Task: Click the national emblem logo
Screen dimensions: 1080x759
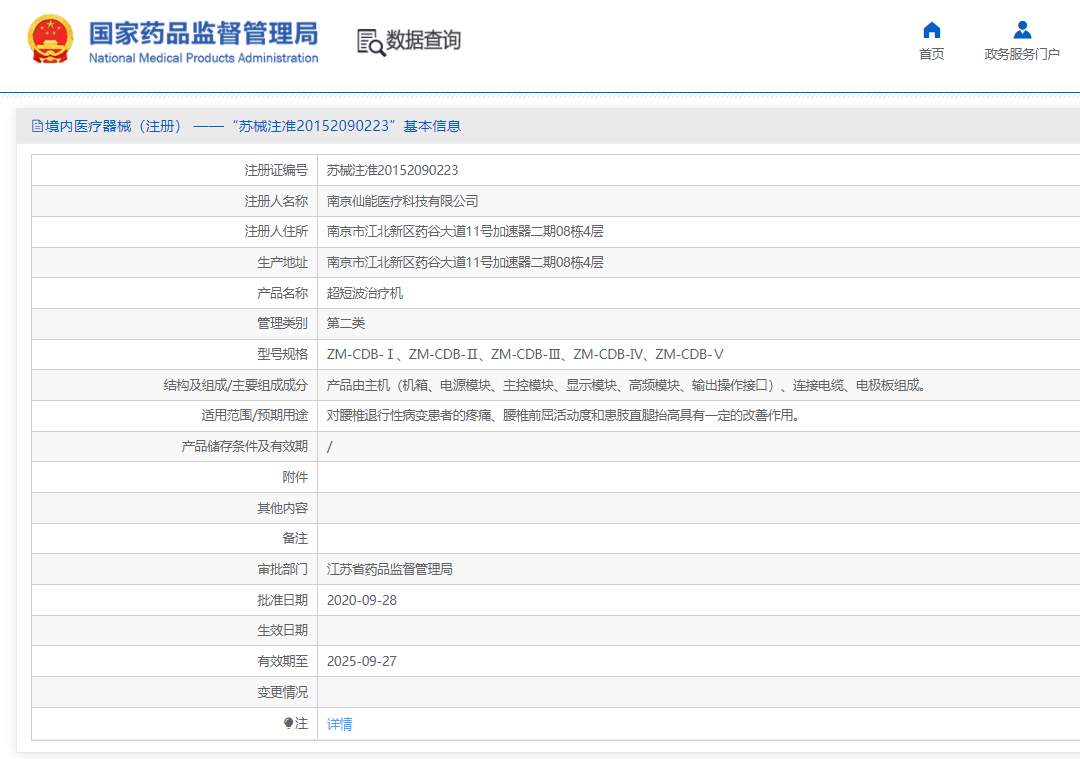Action: point(50,39)
